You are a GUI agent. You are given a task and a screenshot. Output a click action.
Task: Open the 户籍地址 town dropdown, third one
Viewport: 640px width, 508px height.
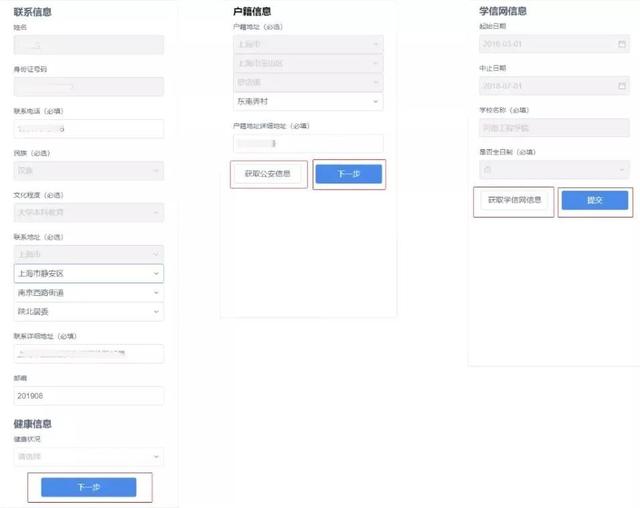click(308, 82)
